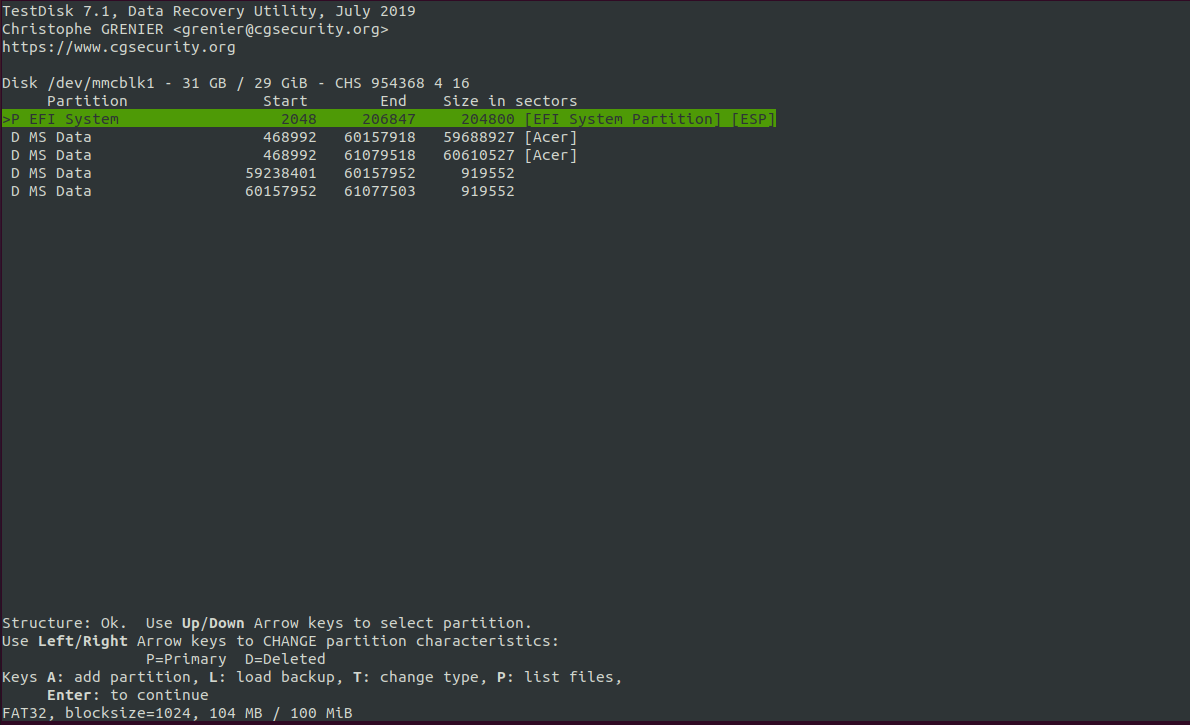Click the Disk /dev/mmcblk1 info line
The height and width of the screenshot is (725, 1190).
236,83
